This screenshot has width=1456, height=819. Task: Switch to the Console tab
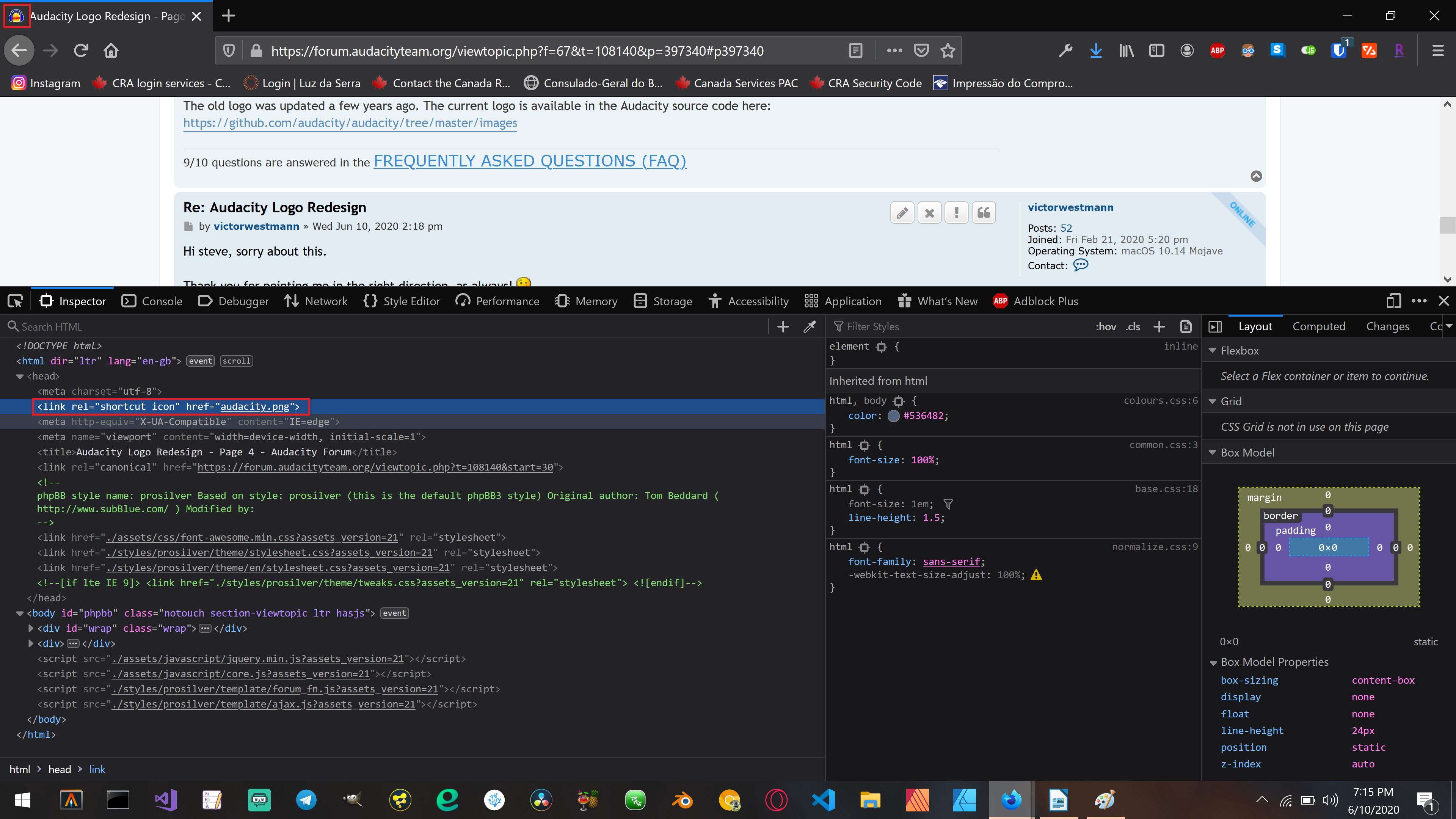click(152, 301)
